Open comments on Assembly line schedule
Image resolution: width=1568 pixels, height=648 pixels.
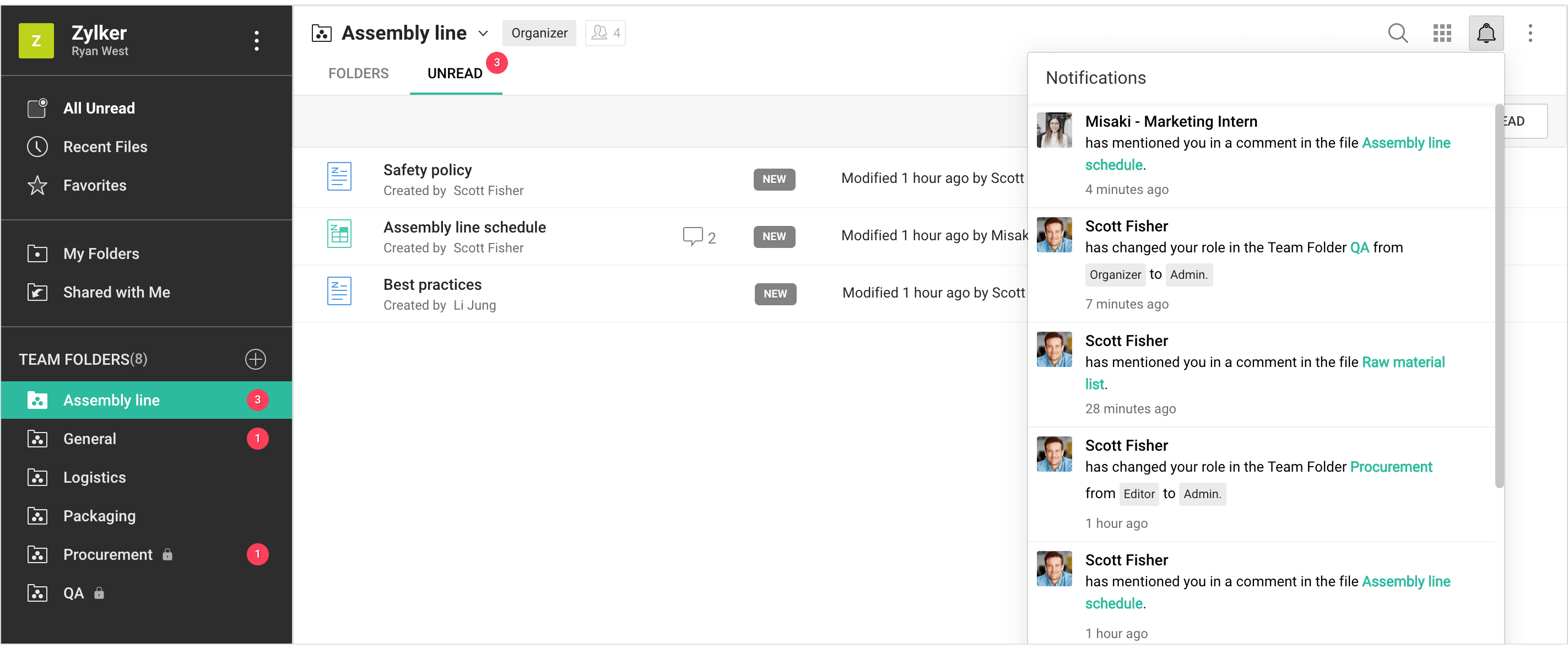(699, 236)
